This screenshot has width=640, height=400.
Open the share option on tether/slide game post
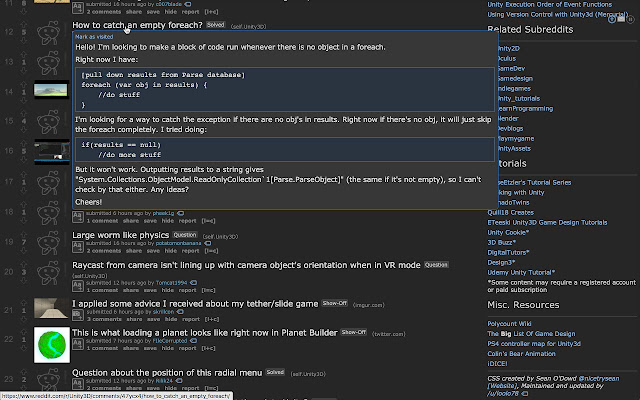[134, 319]
